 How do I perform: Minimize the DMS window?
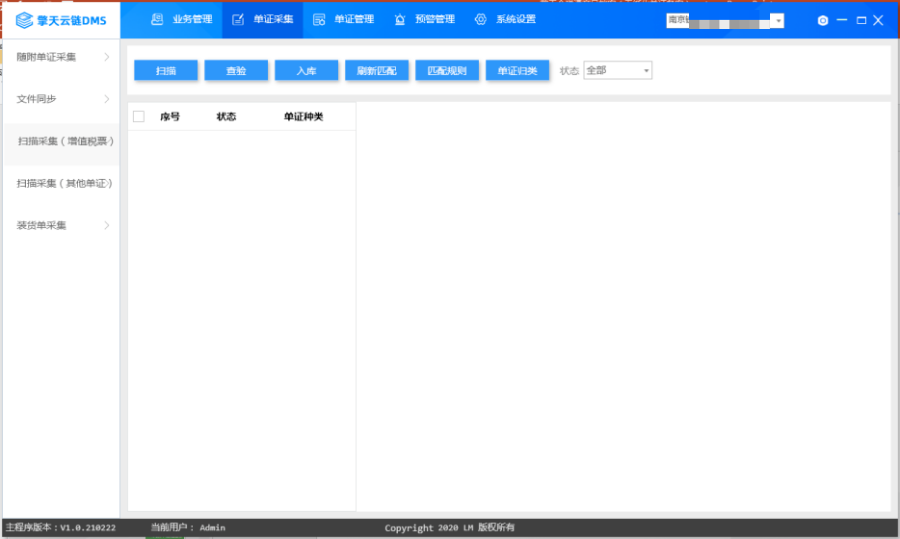click(x=842, y=20)
